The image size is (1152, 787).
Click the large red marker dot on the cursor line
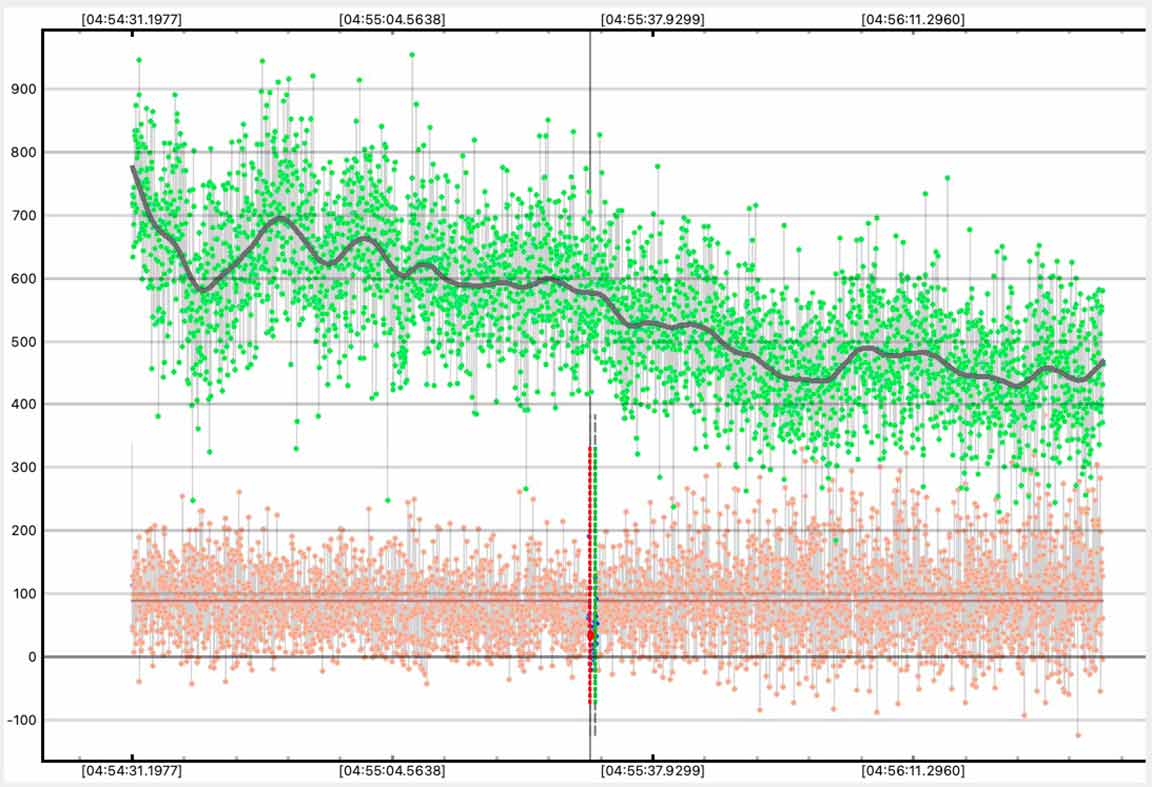[x=591, y=635]
